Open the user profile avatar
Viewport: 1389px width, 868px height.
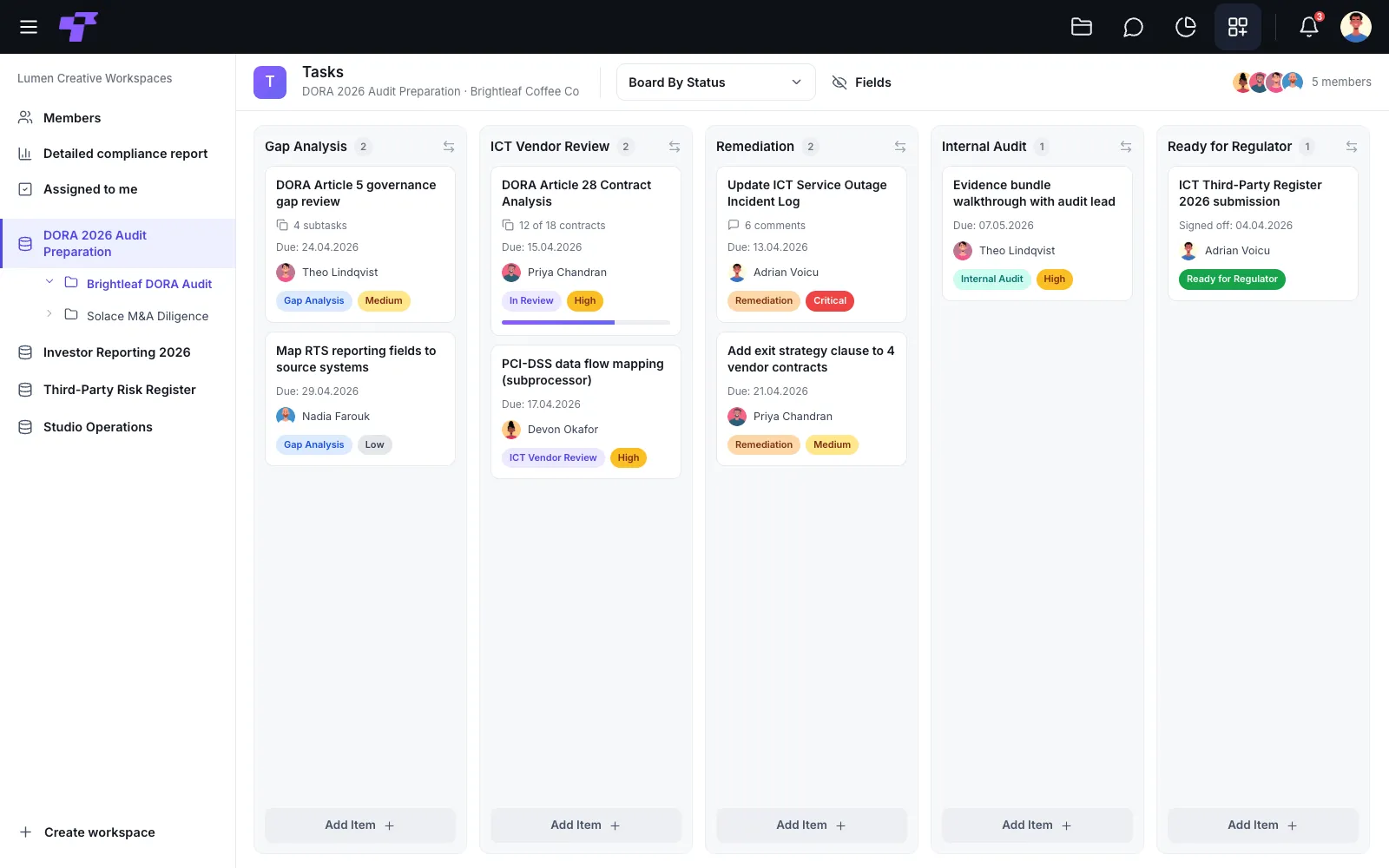pos(1356,27)
